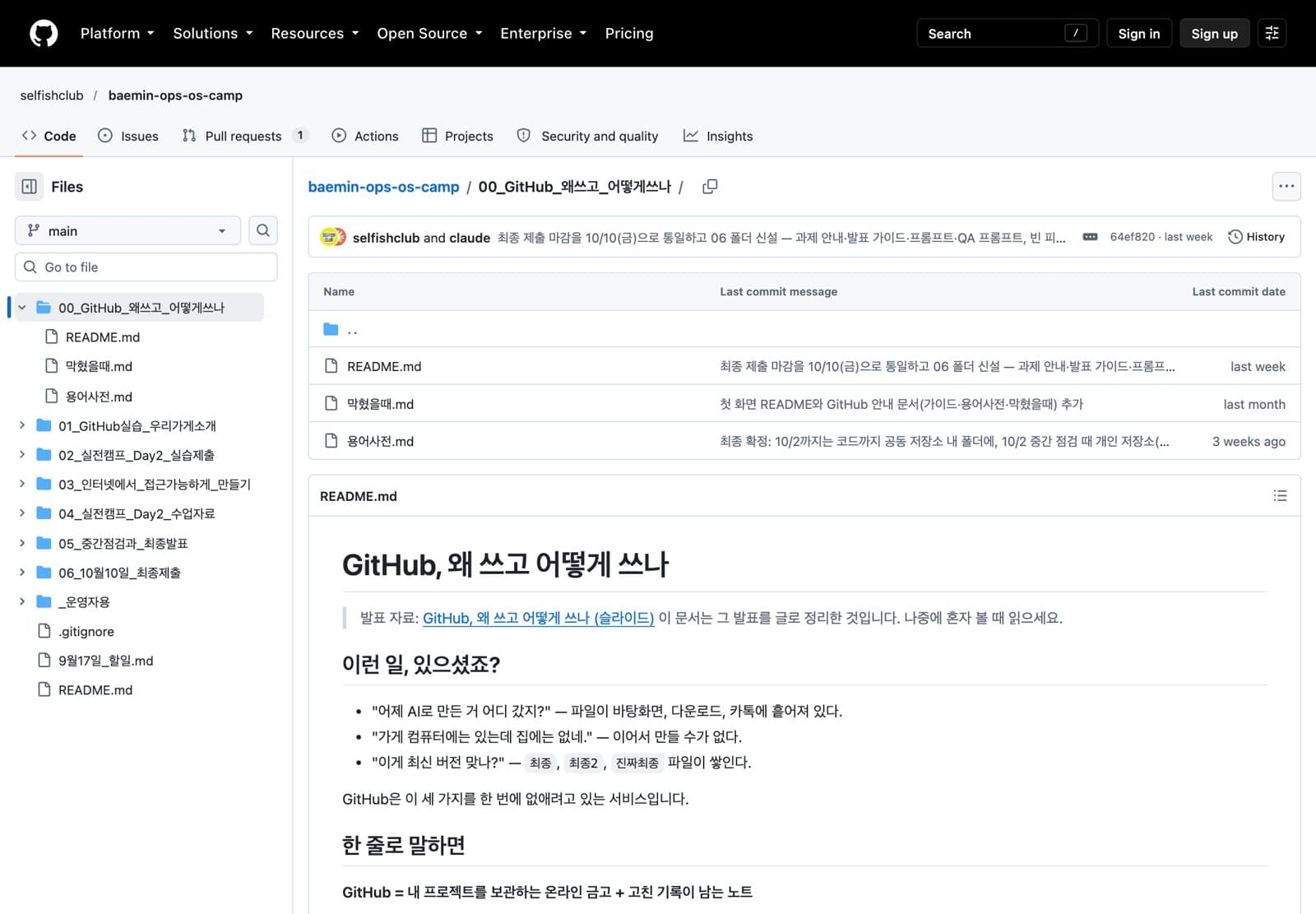Expand the _운영자용 folder
The image size is (1316, 914).
click(x=22, y=601)
